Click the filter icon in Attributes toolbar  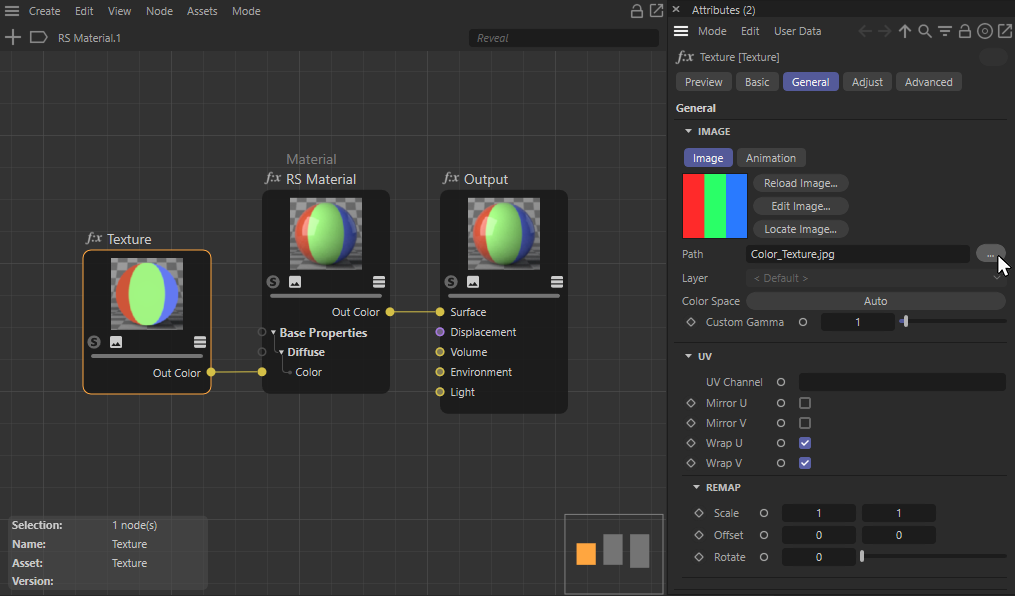coord(944,32)
